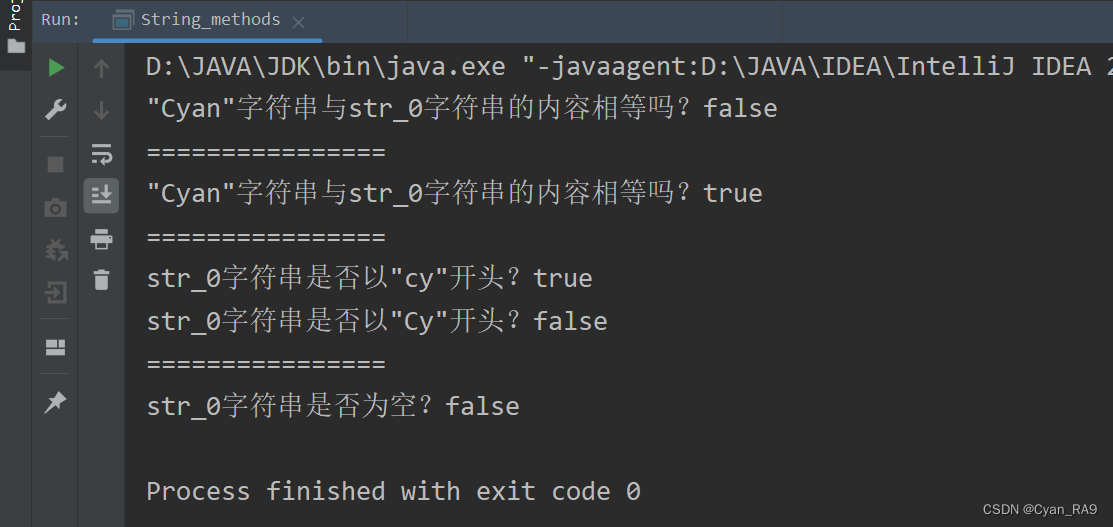Close the String_methods tab
The height and width of the screenshot is (527, 1113).
(299, 23)
